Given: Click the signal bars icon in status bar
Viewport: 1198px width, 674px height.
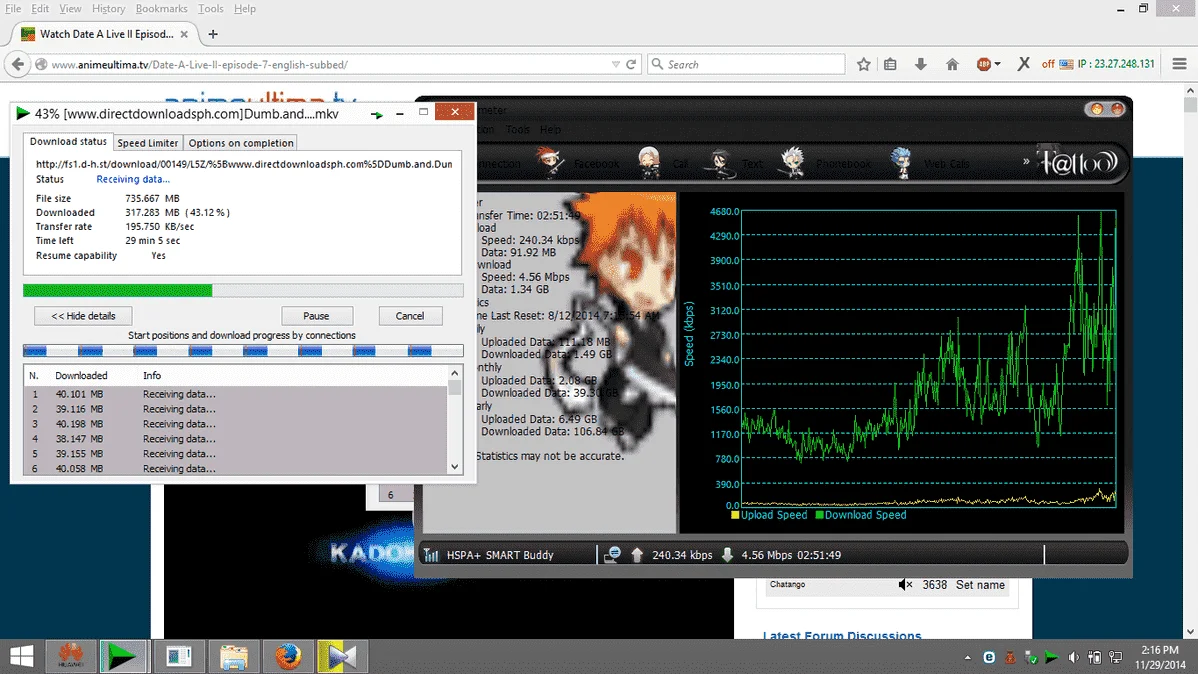Looking at the screenshot, I should click(x=432, y=555).
